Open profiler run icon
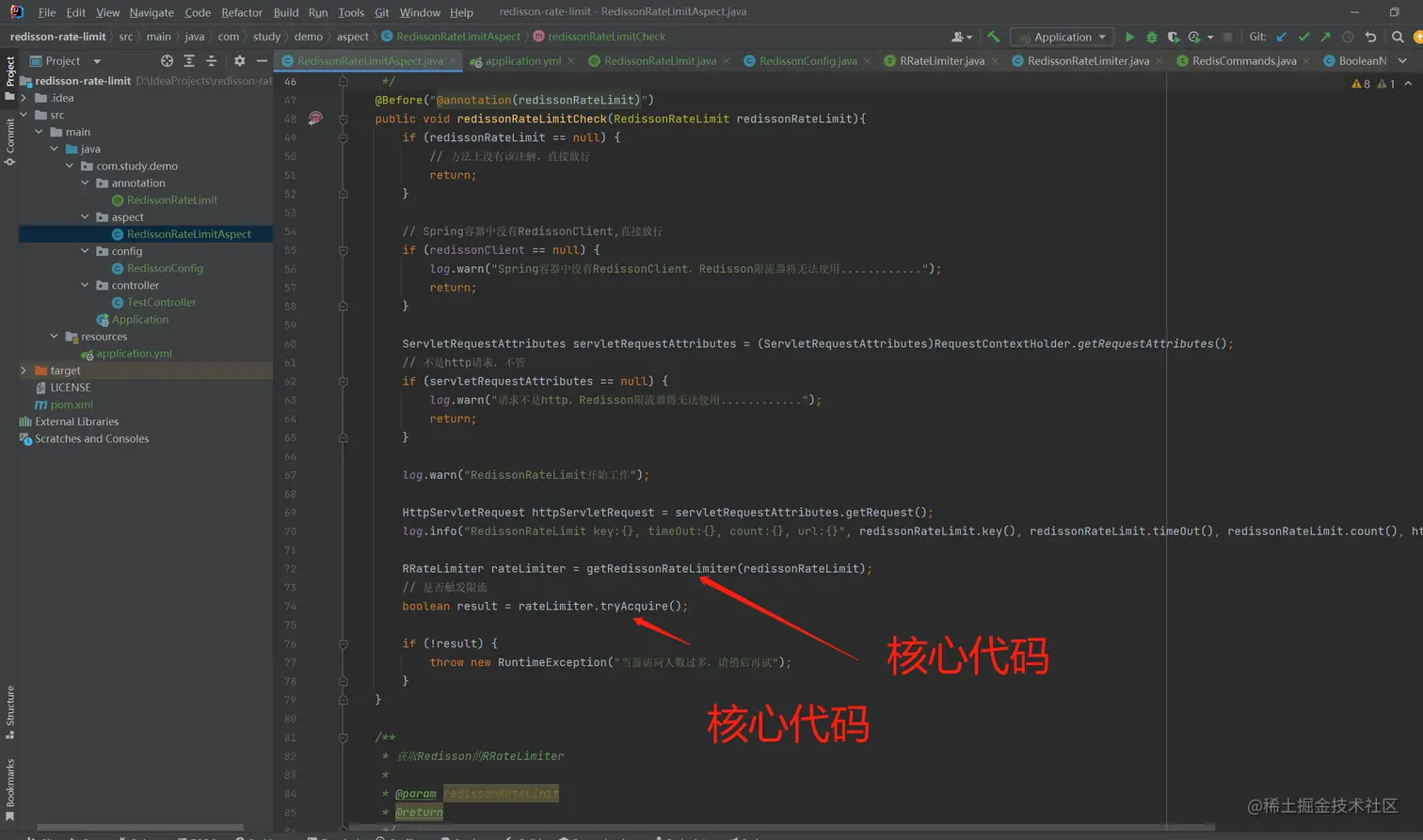1423x840 pixels. [1194, 37]
